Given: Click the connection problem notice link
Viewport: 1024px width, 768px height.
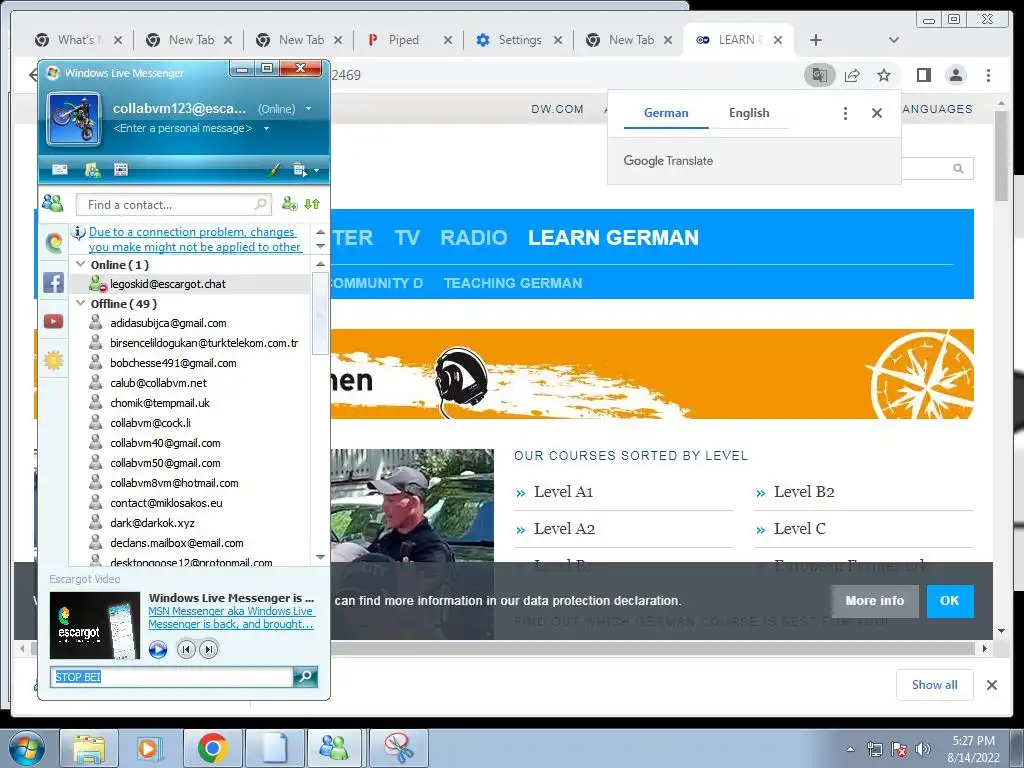Looking at the screenshot, I should point(195,239).
